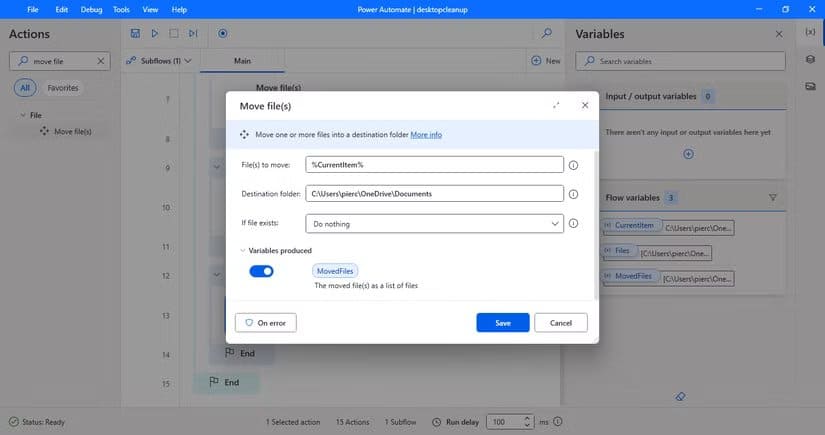Clear variable values with eraser icon

680,397
